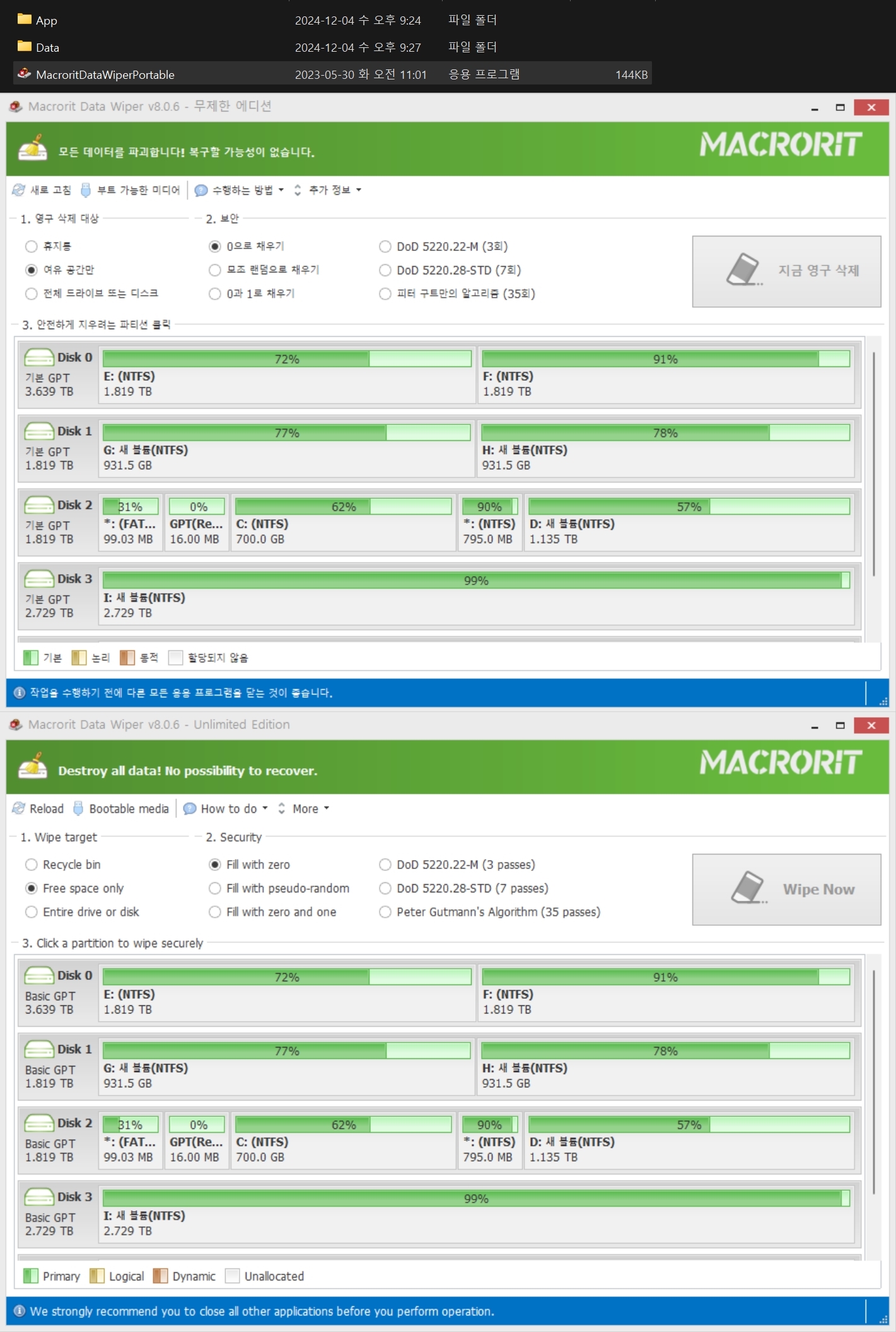Click disk list scrollbar in Korean window
896x1332 pixels.
(x=873, y=464)
